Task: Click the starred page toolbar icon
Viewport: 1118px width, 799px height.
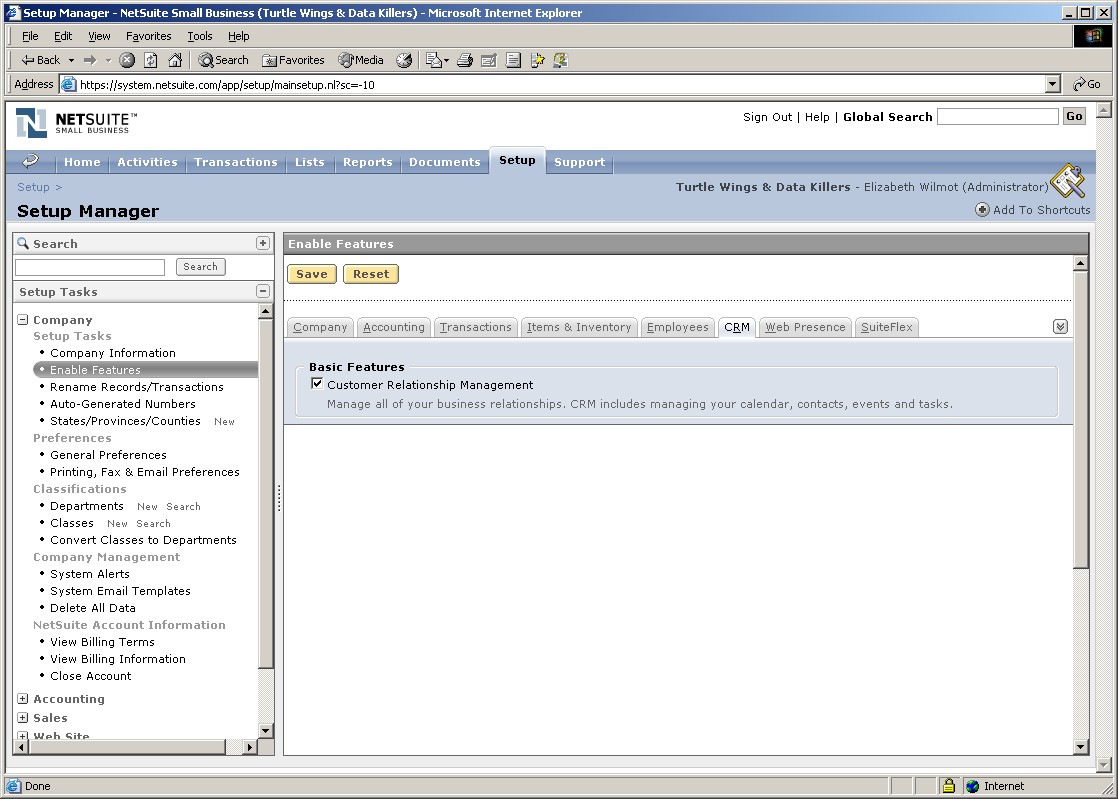Action: coord(538,61)
